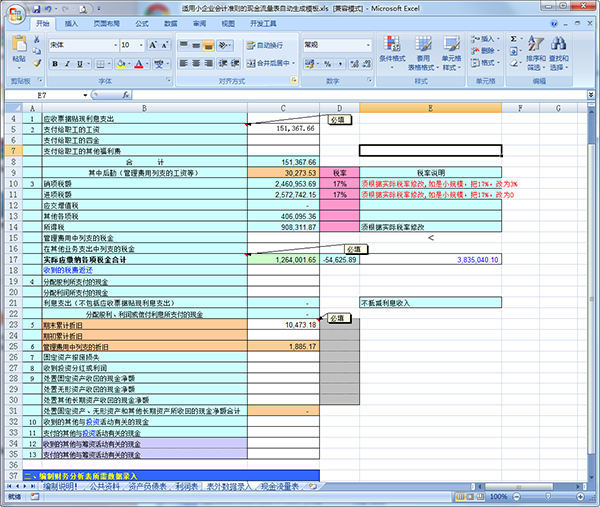This screenshot has width=600, height=507.
Task: Click zoom out minus button
Action: tap(517, 497)
